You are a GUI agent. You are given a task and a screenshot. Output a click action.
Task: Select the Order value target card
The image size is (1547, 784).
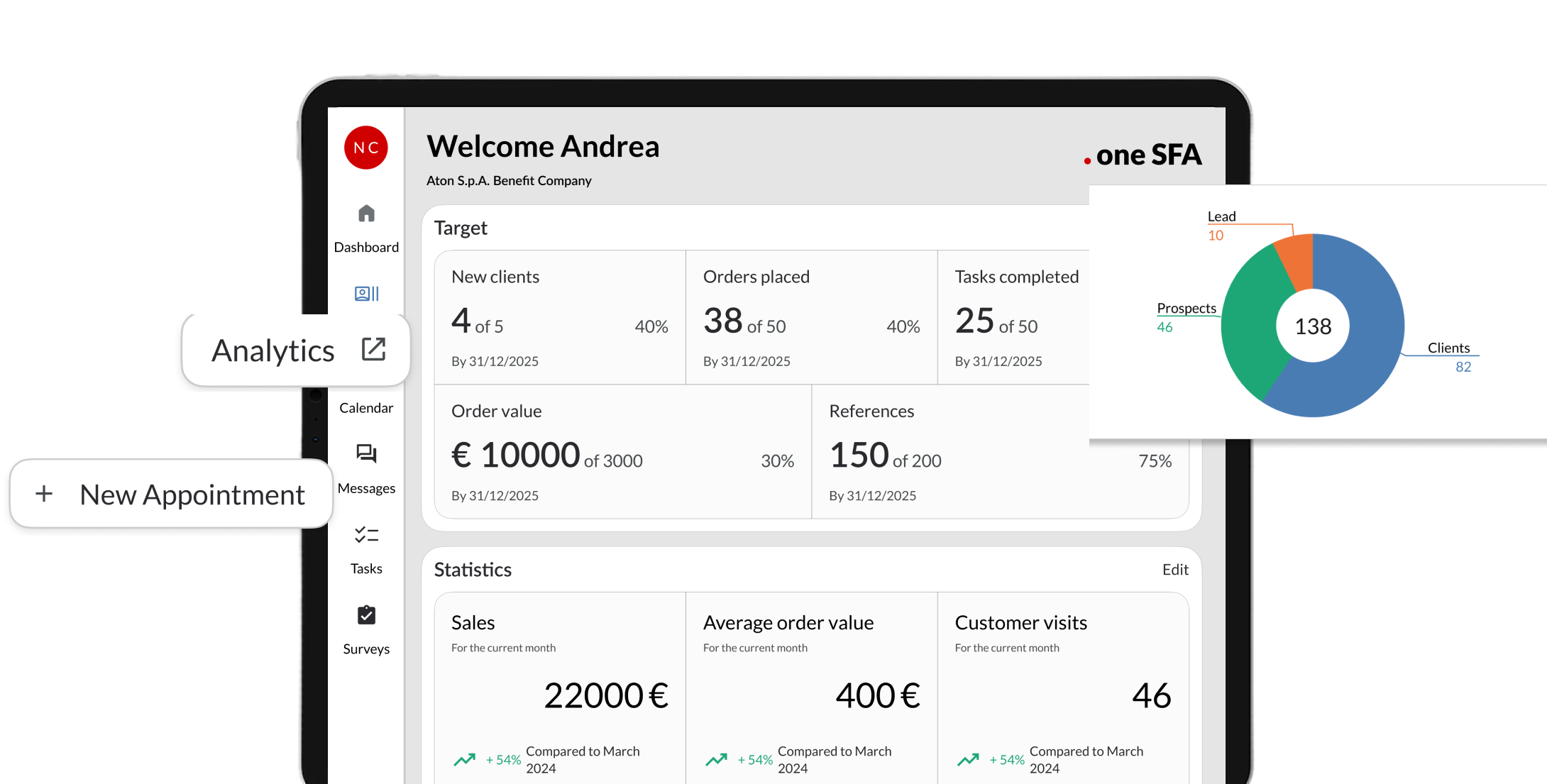tap(622, 451)
